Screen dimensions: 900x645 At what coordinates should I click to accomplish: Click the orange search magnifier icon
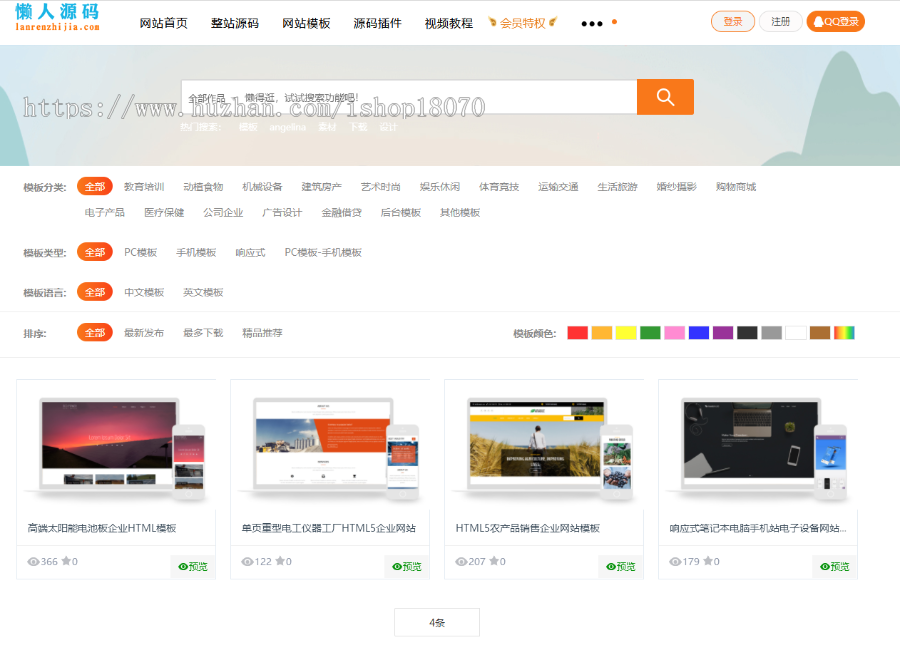pos(664,96)
